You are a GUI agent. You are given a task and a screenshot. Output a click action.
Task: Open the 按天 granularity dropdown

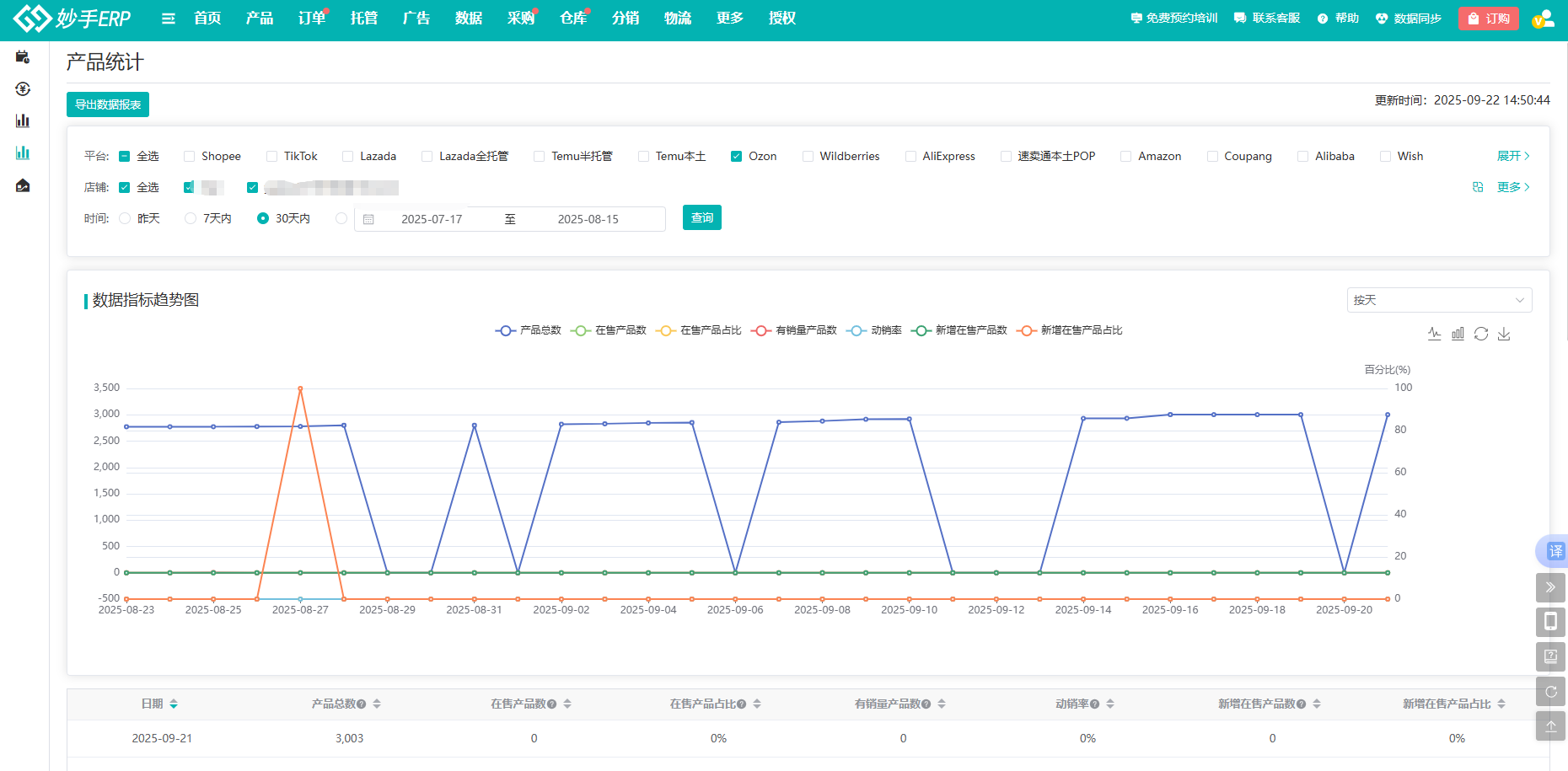pos(1439,300)
